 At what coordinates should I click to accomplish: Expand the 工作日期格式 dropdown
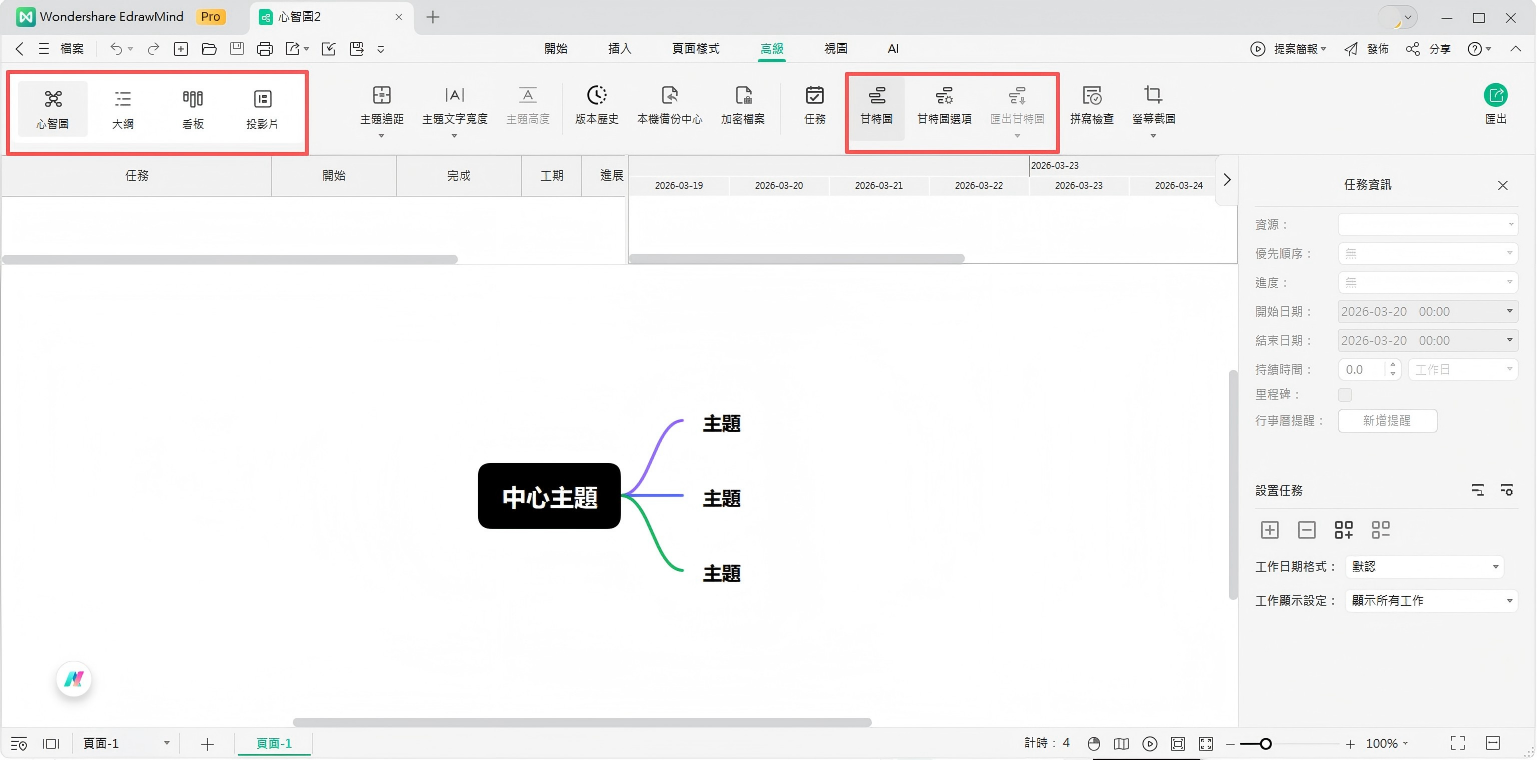coord(1424,567)
